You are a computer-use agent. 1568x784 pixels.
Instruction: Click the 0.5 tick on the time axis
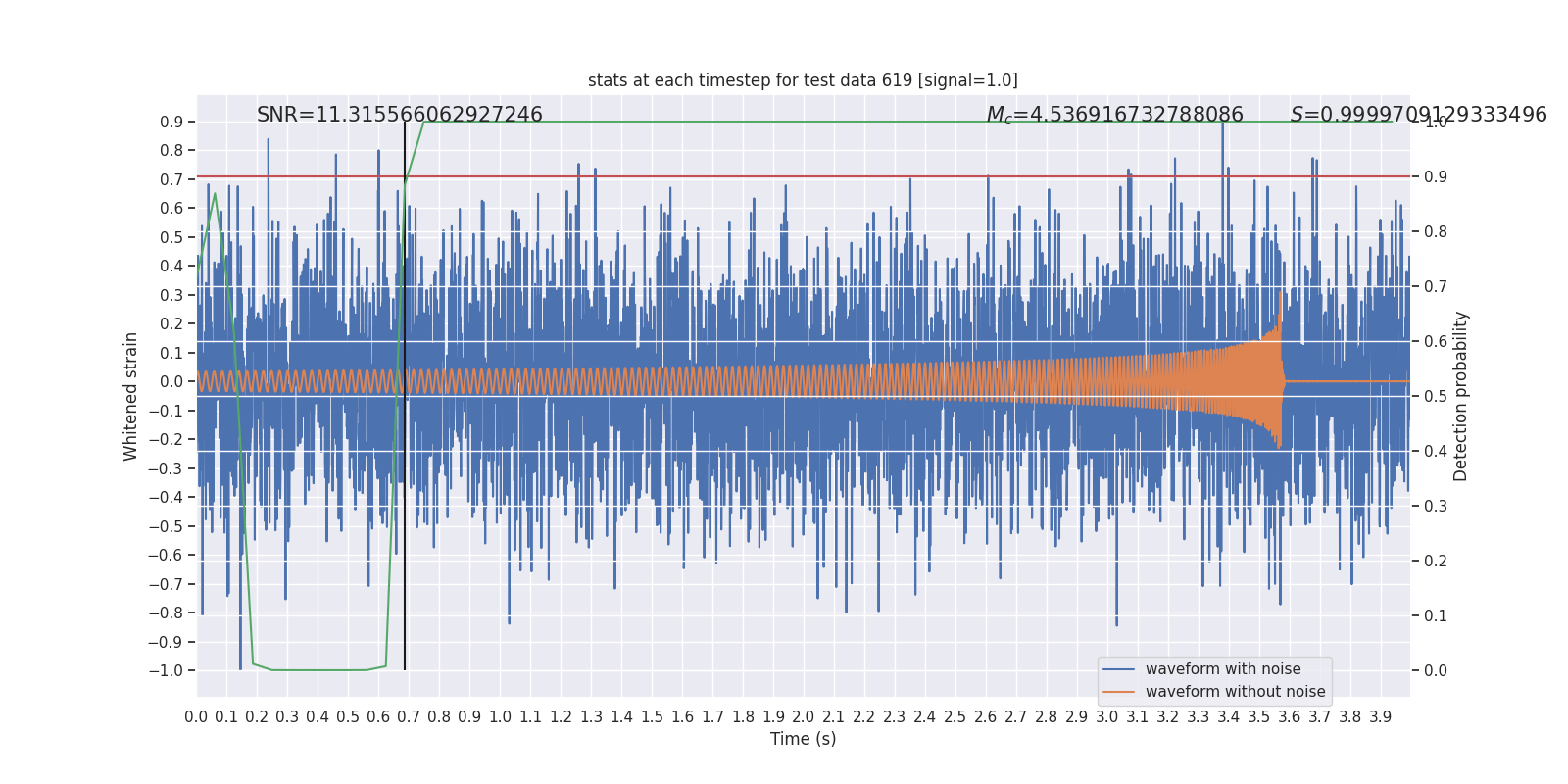348,717
